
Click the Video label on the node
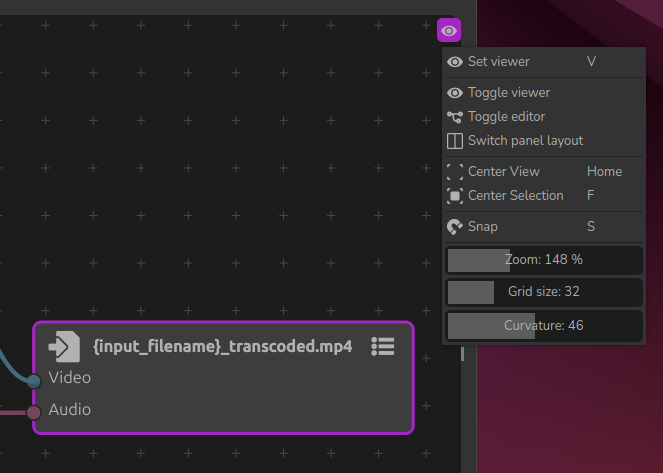click(x=70, y=378)
